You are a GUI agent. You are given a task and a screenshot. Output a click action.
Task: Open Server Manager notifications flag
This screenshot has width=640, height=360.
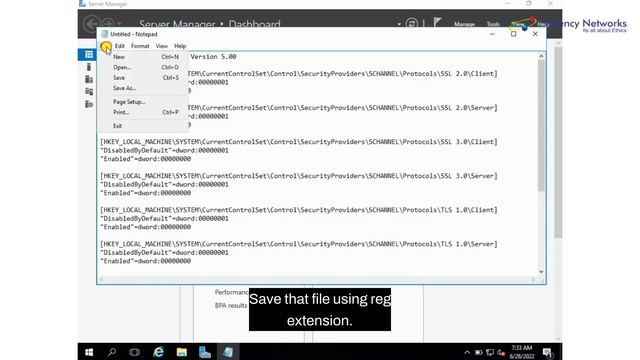tap(437, 22)
